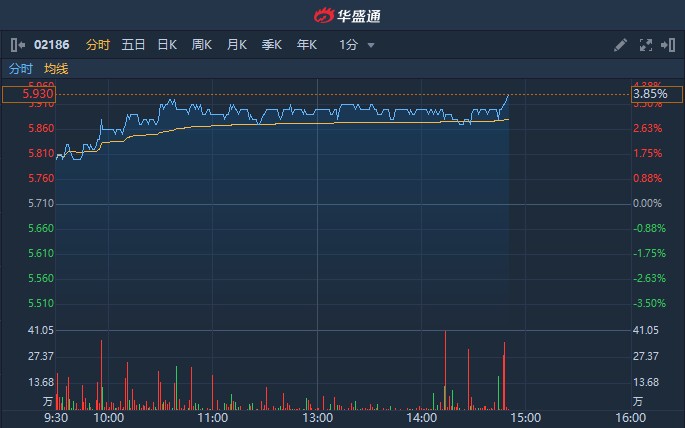The image size is (685, 428).
Task: Click the left 13.68 volume label
Action: click(41, 383)
